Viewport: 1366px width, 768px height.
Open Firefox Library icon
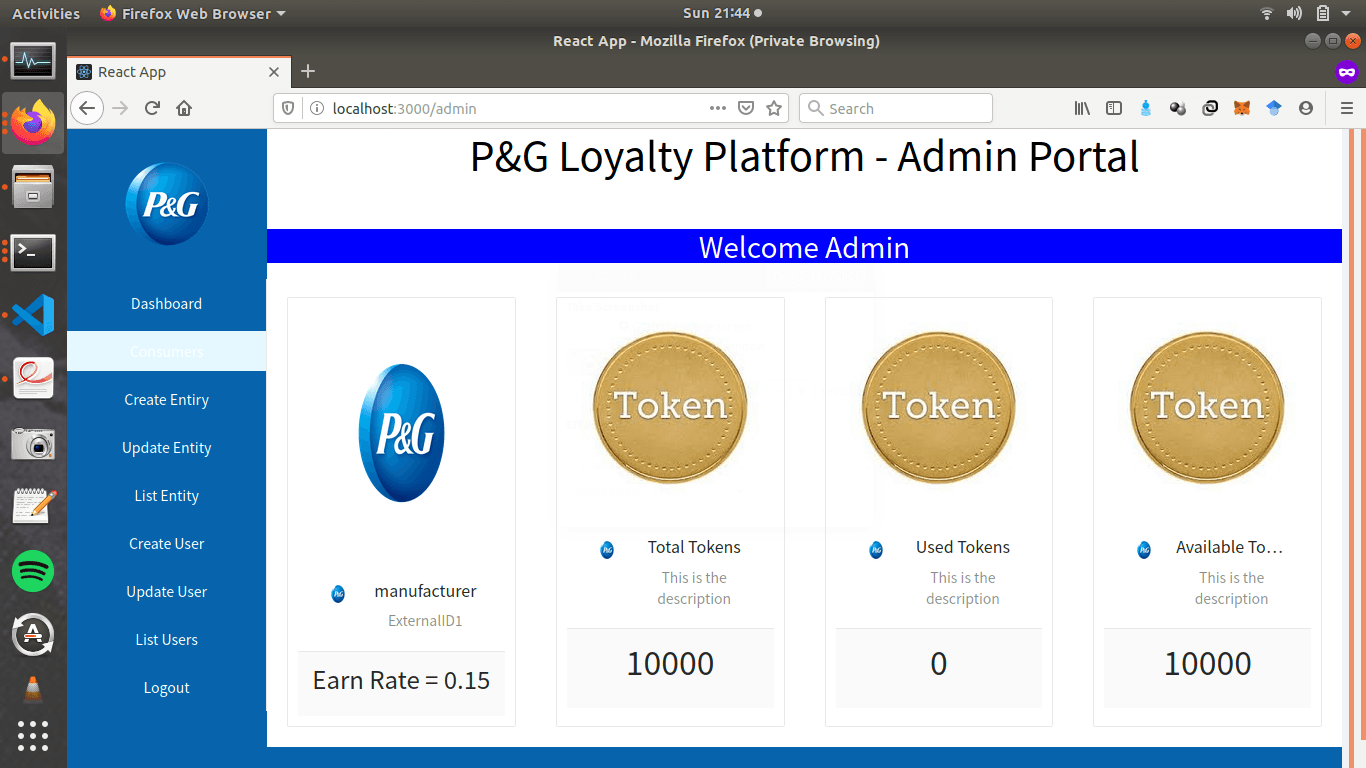click(x=1082, y=108)
